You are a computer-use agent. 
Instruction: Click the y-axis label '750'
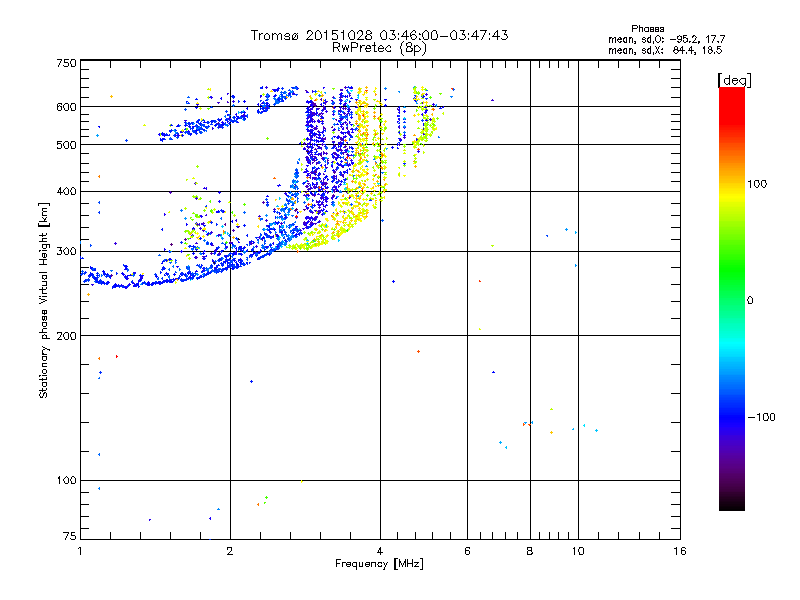coord(66,63)
